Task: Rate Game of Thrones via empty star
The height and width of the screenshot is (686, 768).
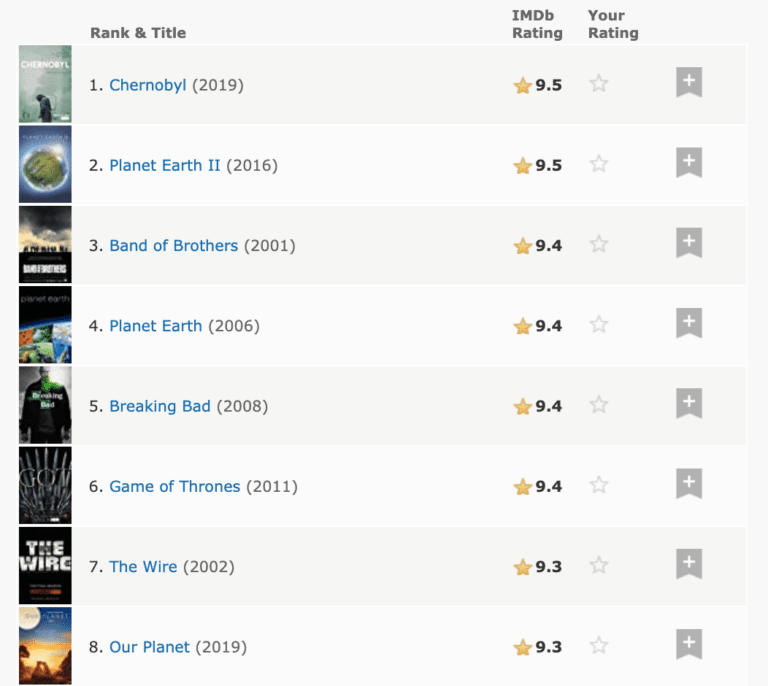Action: [x=599, y=485]
